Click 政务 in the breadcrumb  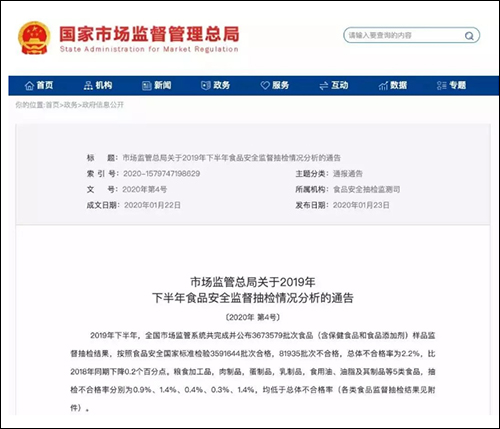[70, 105]
